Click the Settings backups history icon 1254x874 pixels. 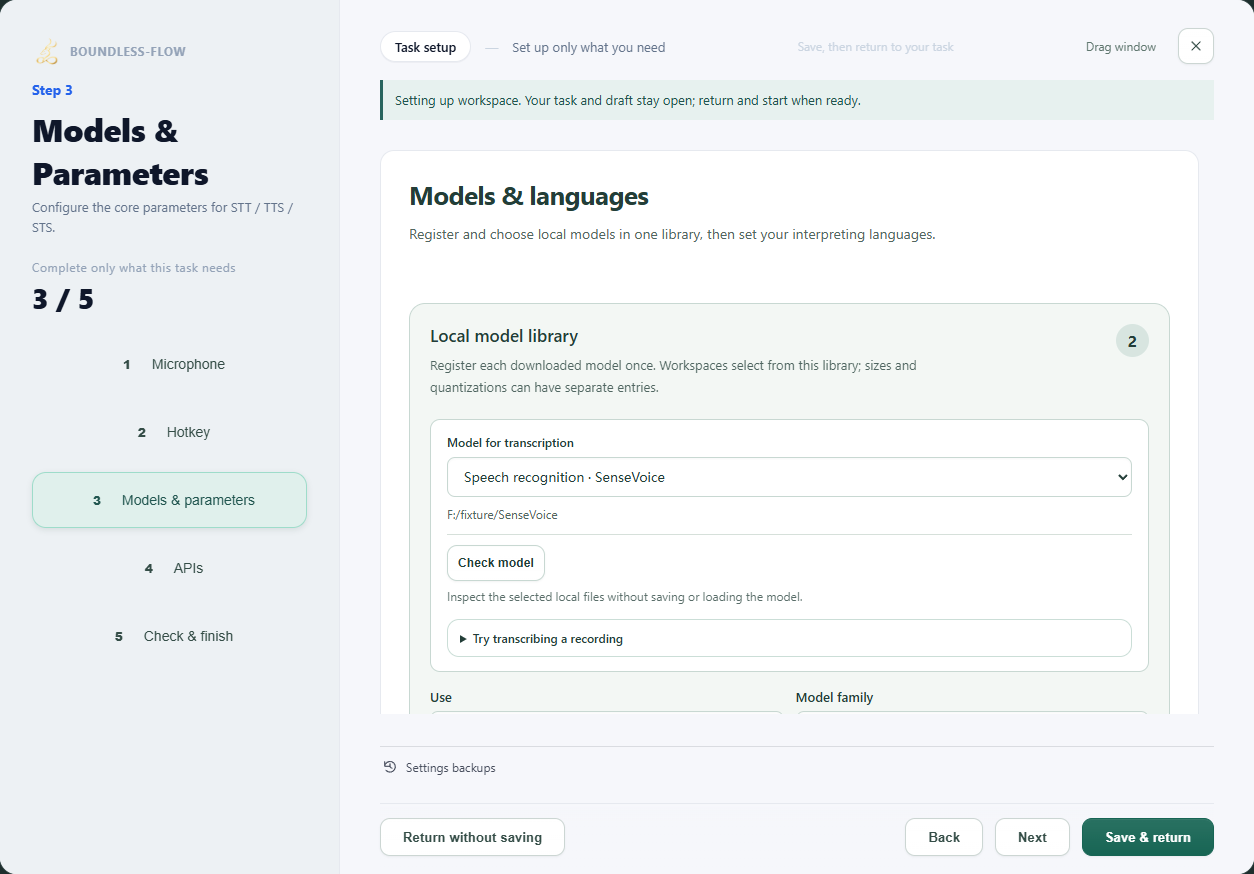(390, 767)
